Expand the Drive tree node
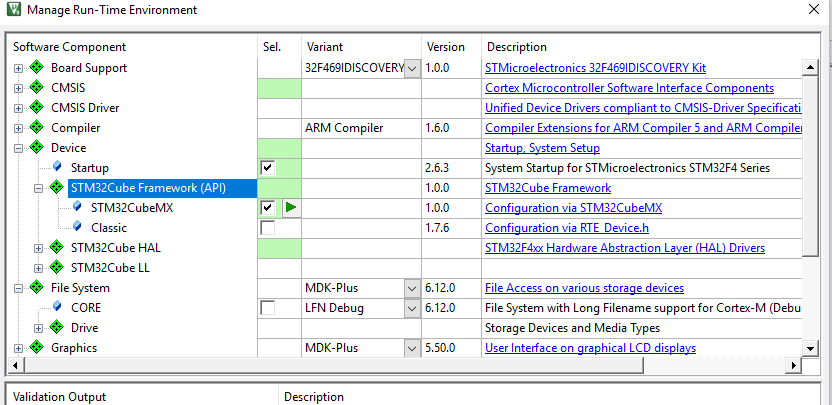This screenshot has height=405, width=832. (x=39, y=329)
